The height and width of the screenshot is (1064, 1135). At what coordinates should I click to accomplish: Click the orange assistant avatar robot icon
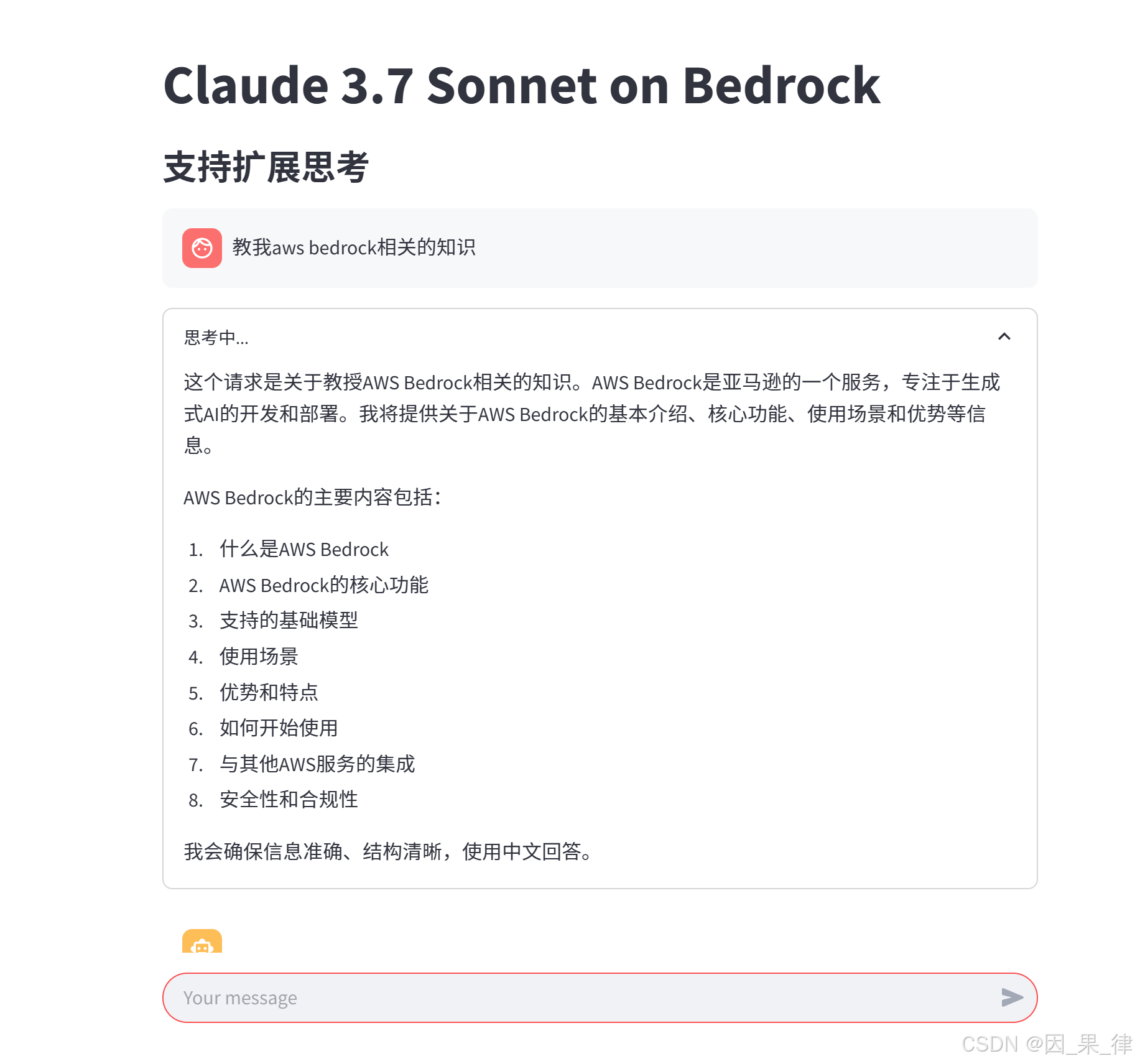click(x=203, y=945)
